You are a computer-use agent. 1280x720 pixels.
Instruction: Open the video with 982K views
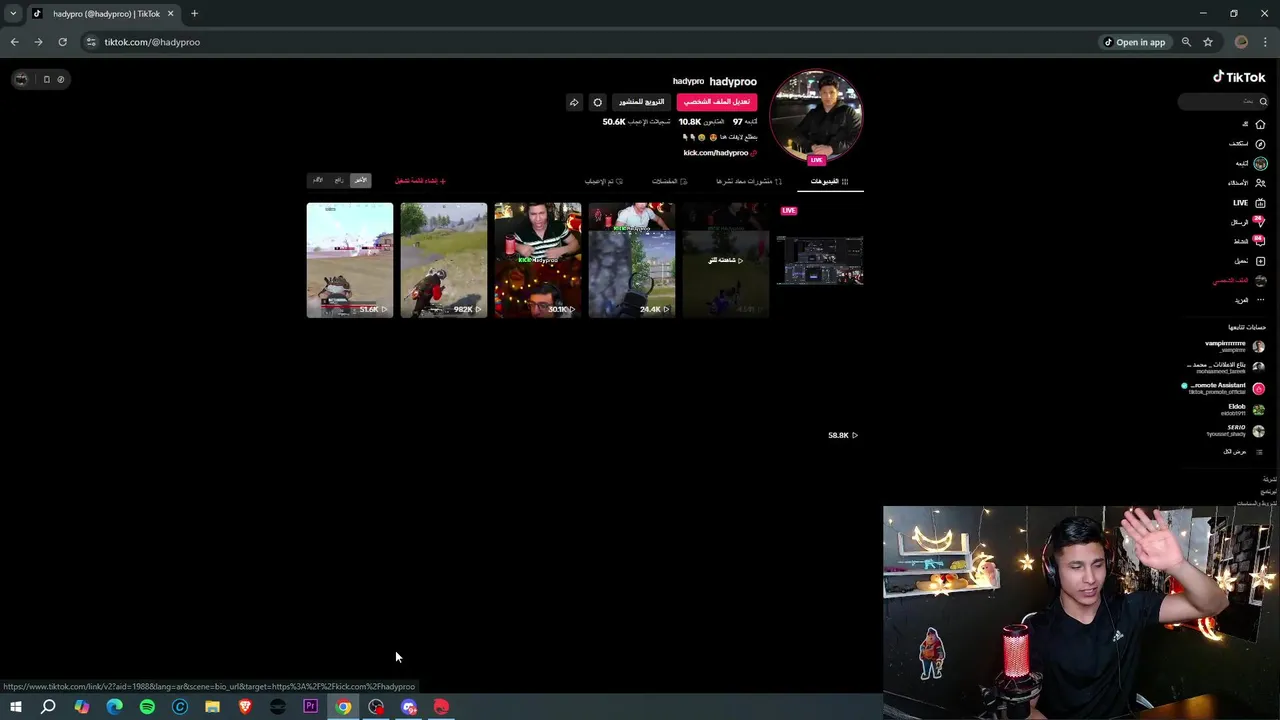444,260
